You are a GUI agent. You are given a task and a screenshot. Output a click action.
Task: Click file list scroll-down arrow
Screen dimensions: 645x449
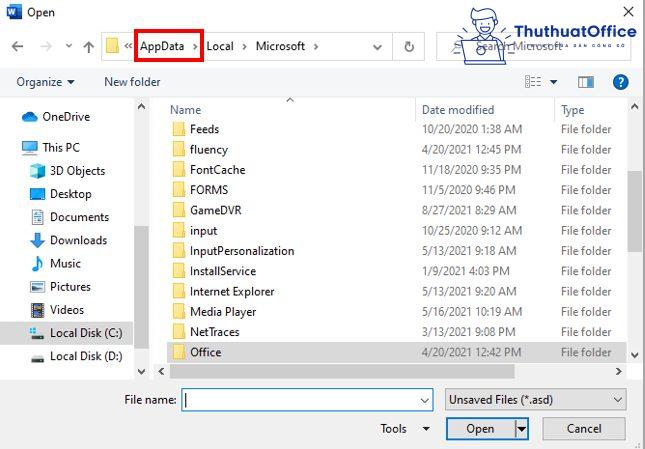pyautogui.click(x=634, y=355)
